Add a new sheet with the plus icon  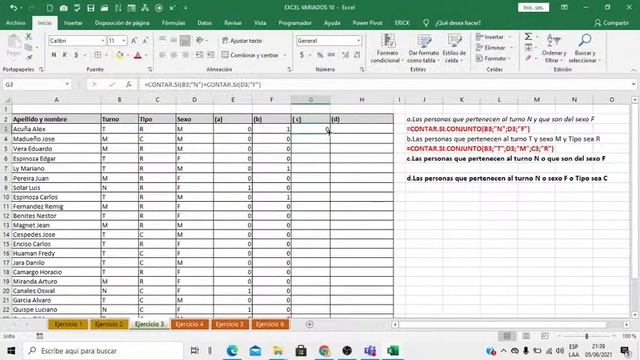(x=309, y=324)
